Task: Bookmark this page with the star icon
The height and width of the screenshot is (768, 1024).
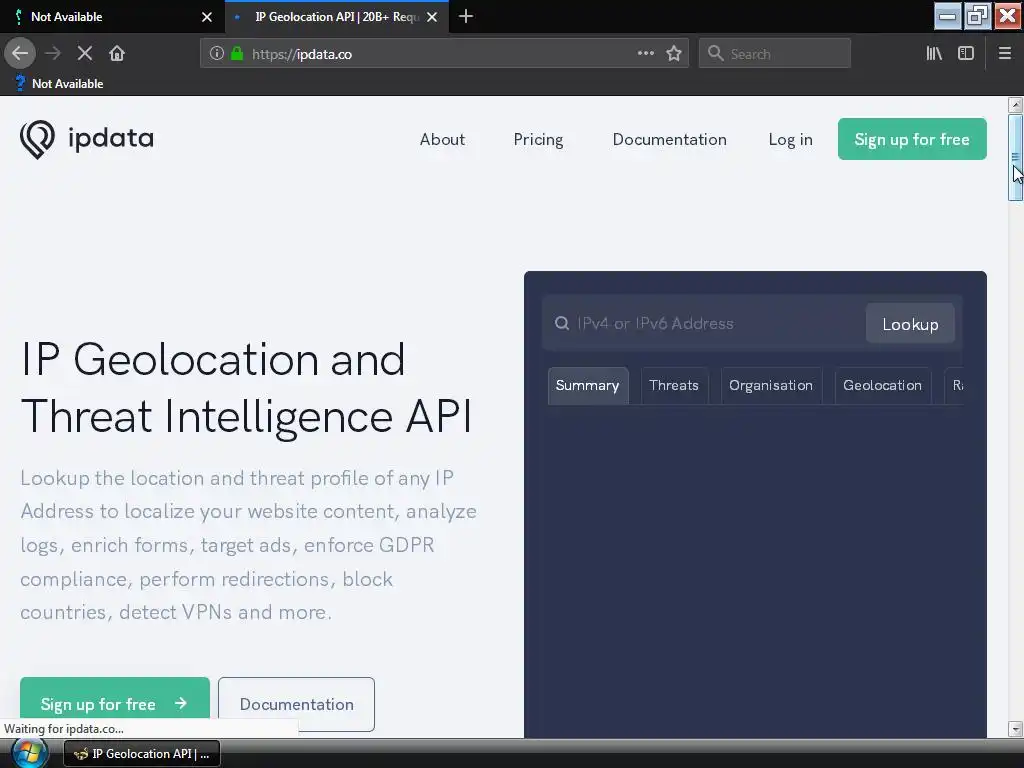Action: click(674, 54)
